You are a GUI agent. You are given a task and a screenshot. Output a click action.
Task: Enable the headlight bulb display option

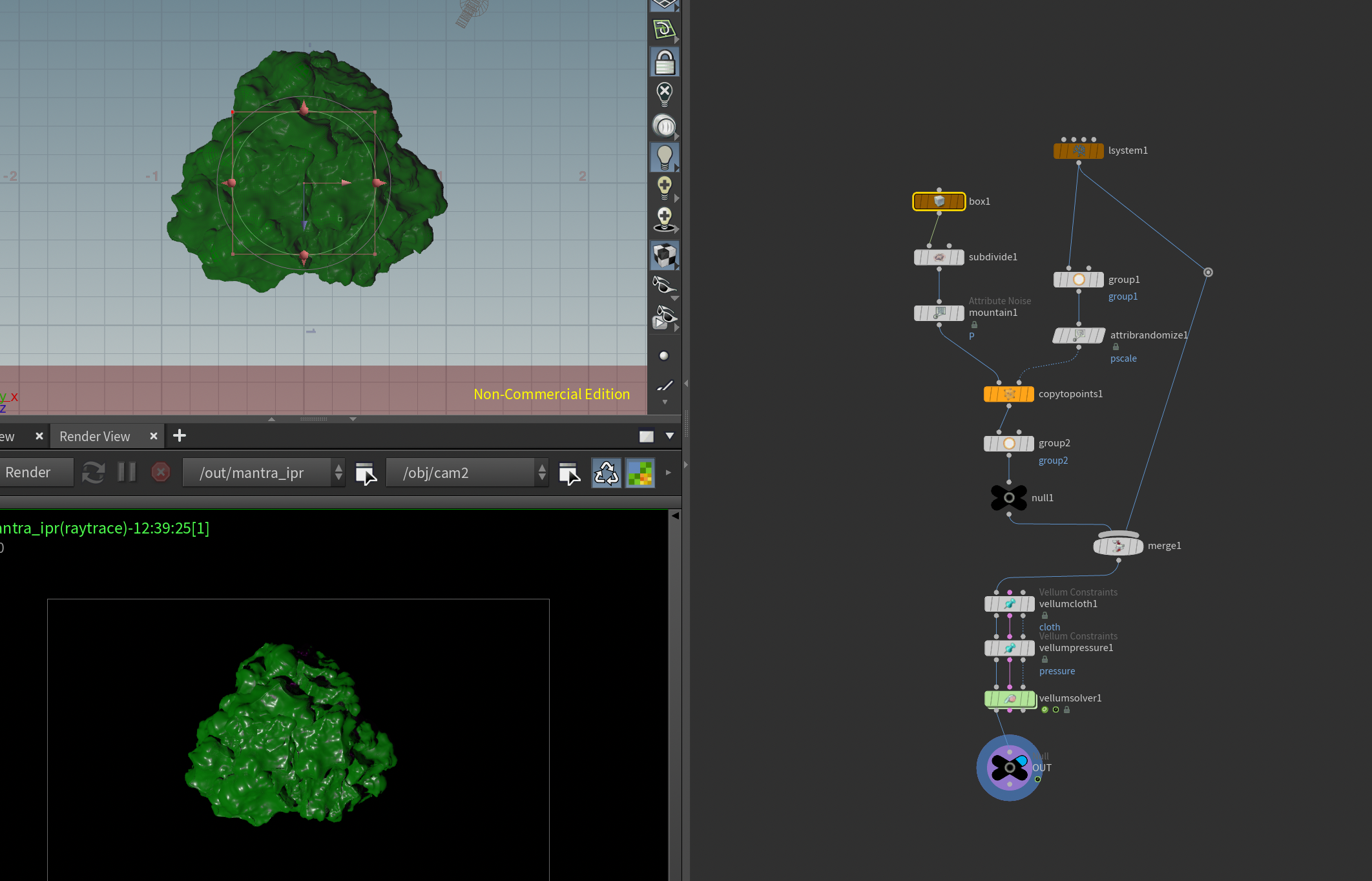point(664,157)
